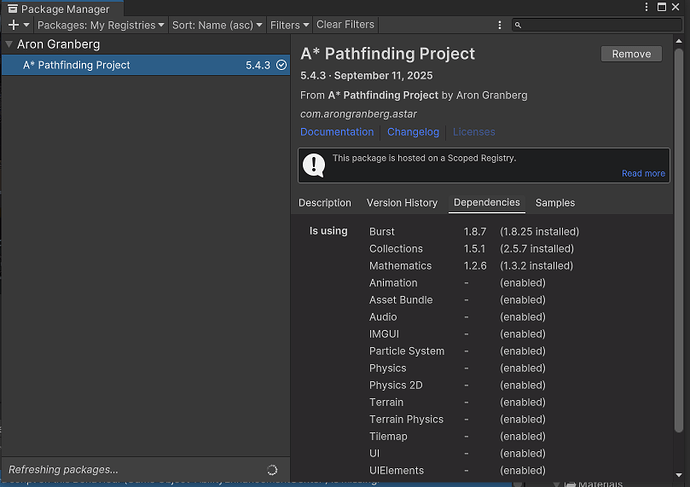Click the scoped registry info icon
690x487 pixels.
point(315,165)
